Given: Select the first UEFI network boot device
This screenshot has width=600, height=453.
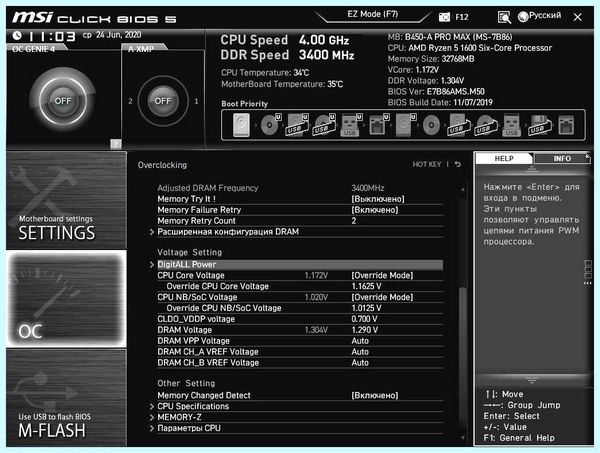Looking at the screenshot, I should click(379, 124).
